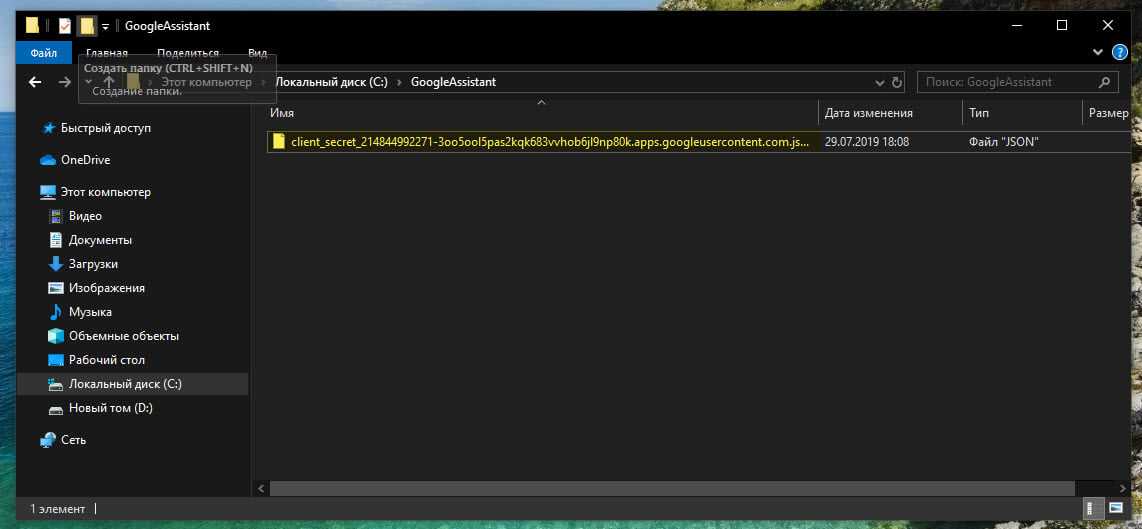The width and height of the screenshot is (1142, 529).
Task: Navigate to Локальный диск (C:) in breadcrumb
Action: 331,82
